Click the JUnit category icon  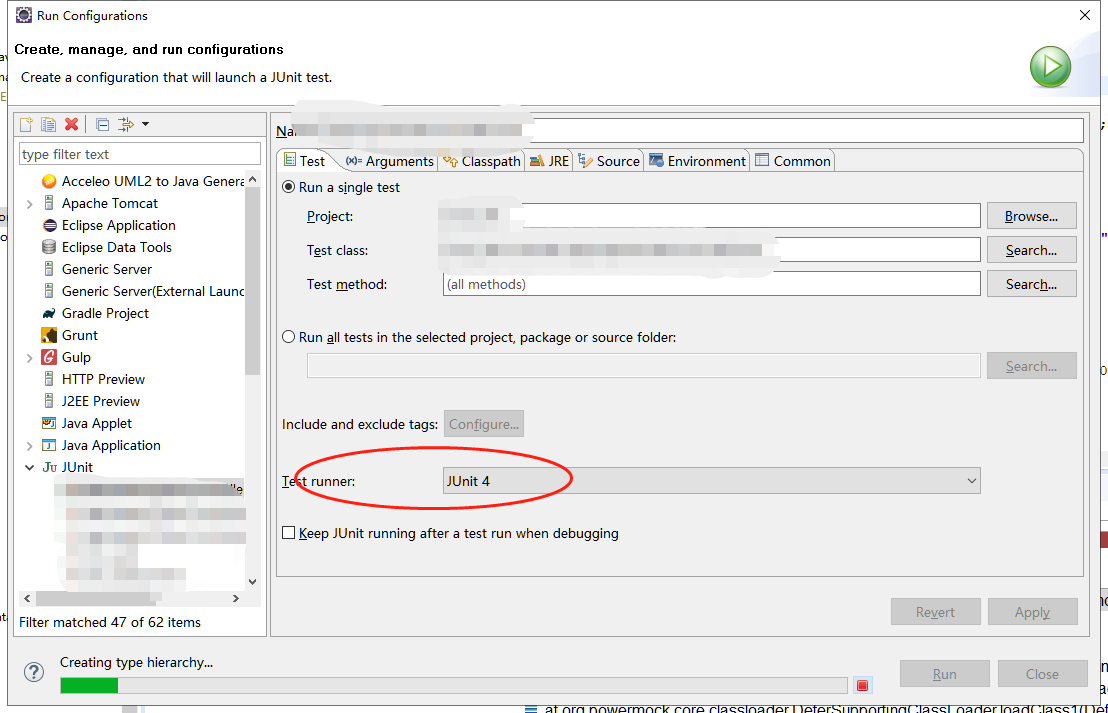[x=49, y=467]
